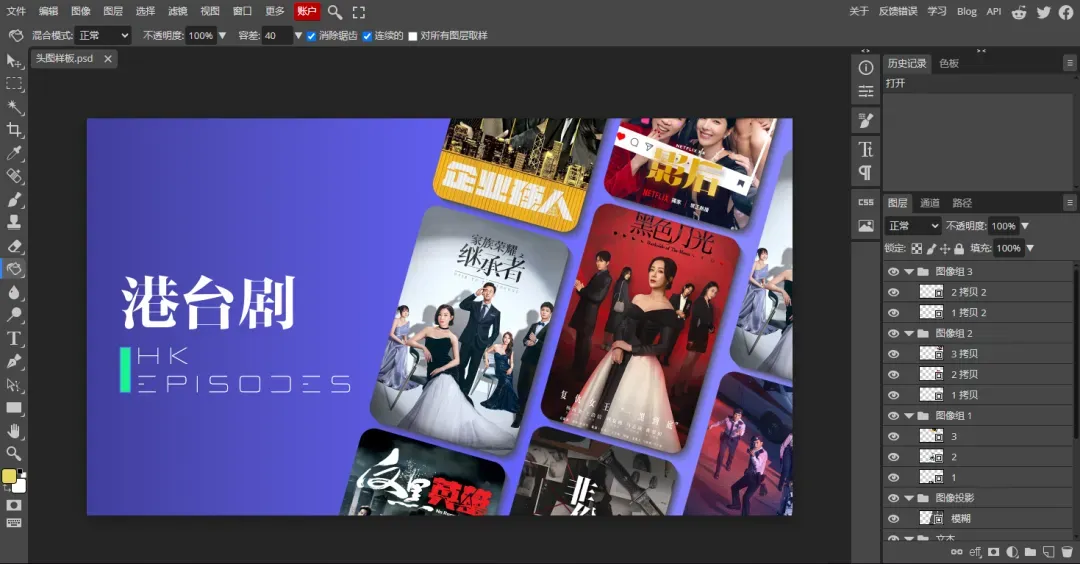1080x564 pixels.
Task: Collapse the 图像投影 folder
Action: click(x=909, y=498)
